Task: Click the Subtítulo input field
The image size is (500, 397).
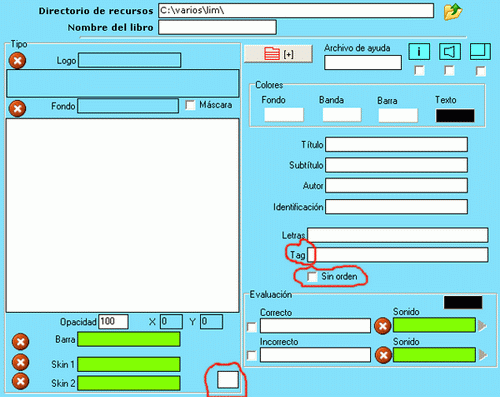Action: 396,165
